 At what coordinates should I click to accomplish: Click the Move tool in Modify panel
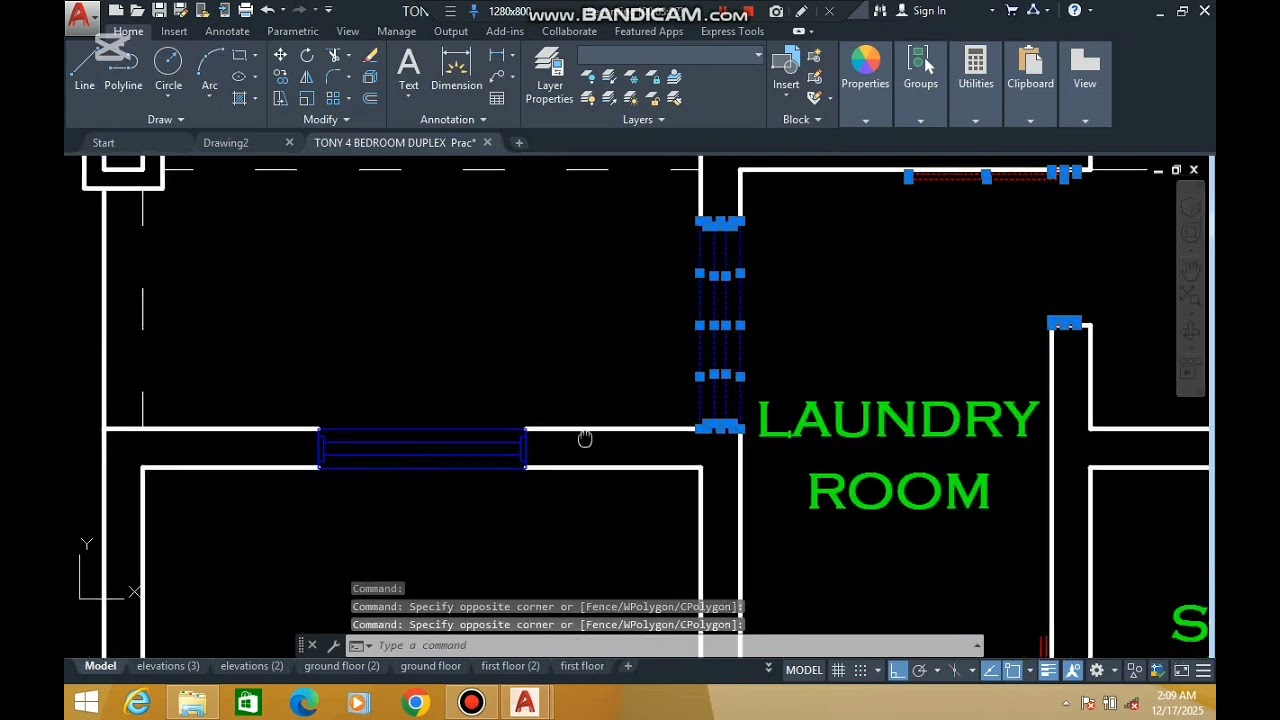(280, 55)
